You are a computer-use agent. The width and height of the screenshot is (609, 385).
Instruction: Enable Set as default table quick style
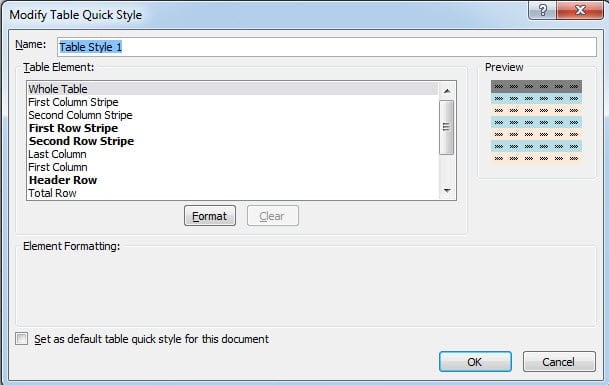click(22, 338)
